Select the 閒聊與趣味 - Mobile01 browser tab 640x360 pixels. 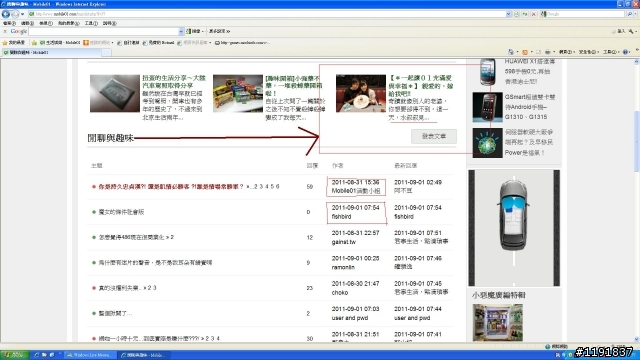pos(51,52)
